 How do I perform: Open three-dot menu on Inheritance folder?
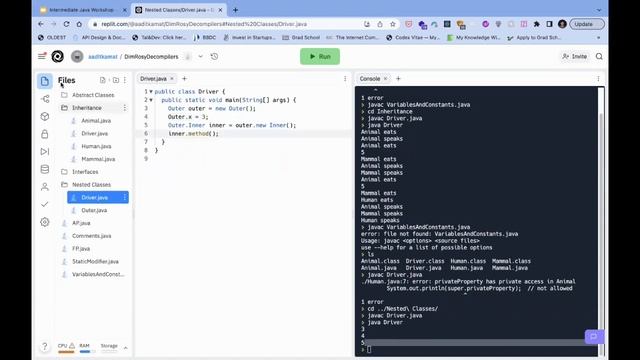pos(124,108)
